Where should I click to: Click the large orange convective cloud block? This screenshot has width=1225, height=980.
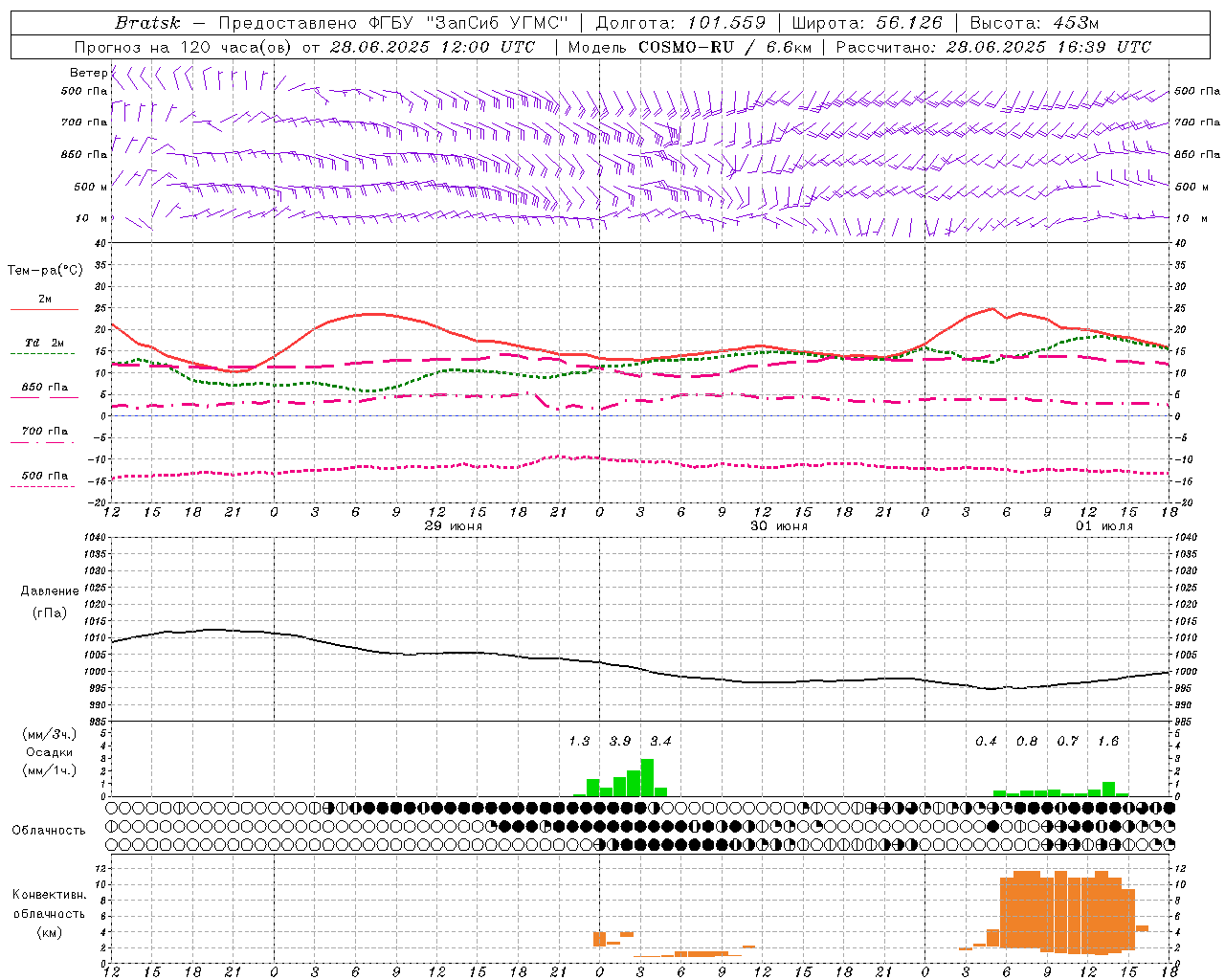[1067, 912]
